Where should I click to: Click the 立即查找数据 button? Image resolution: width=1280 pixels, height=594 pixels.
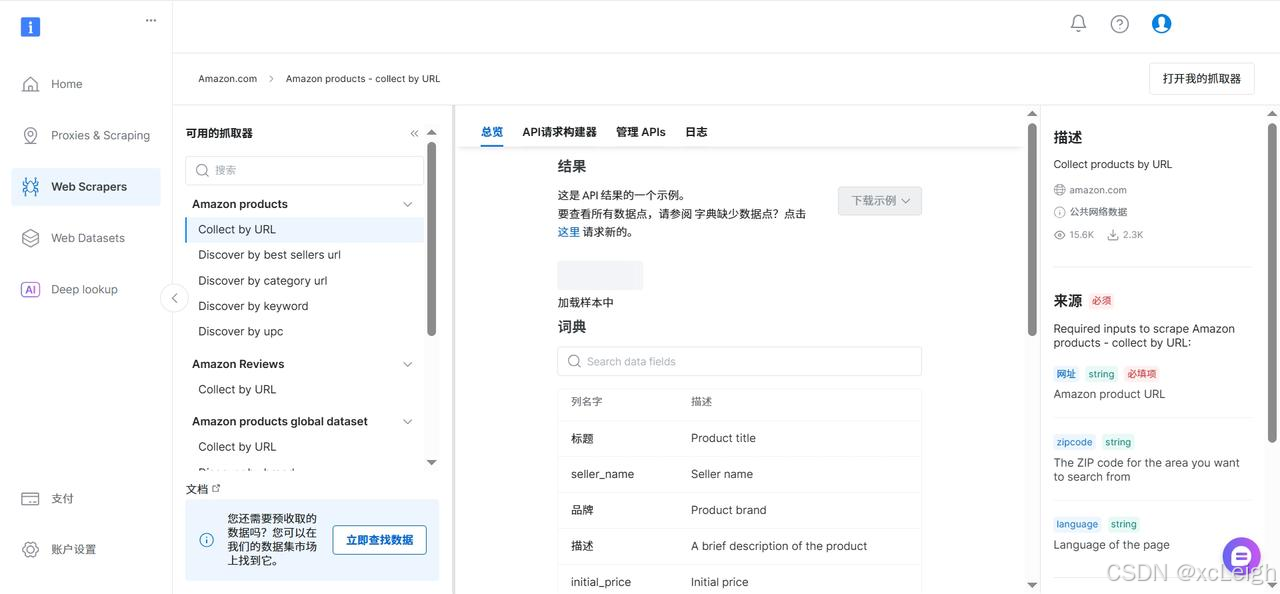(379, 540)
